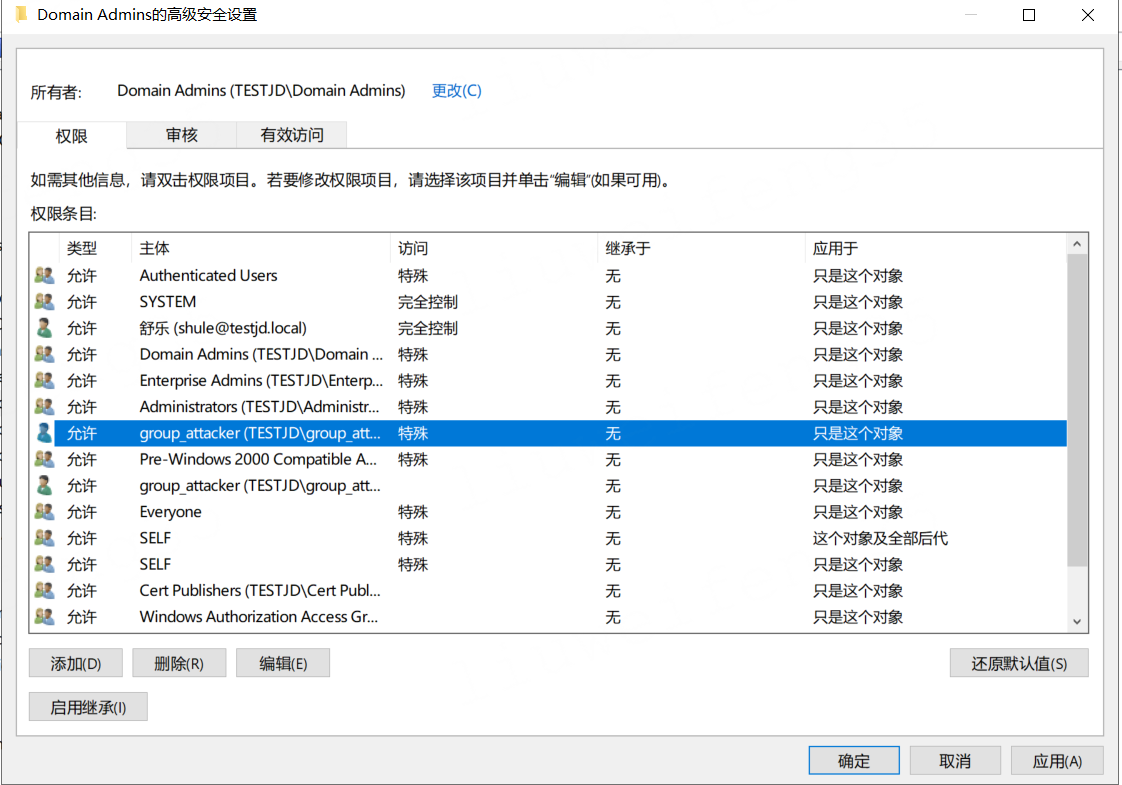1122x785 pixels.
Task: Click the scroll down arrow of permission list
Action: point(1077,621)
